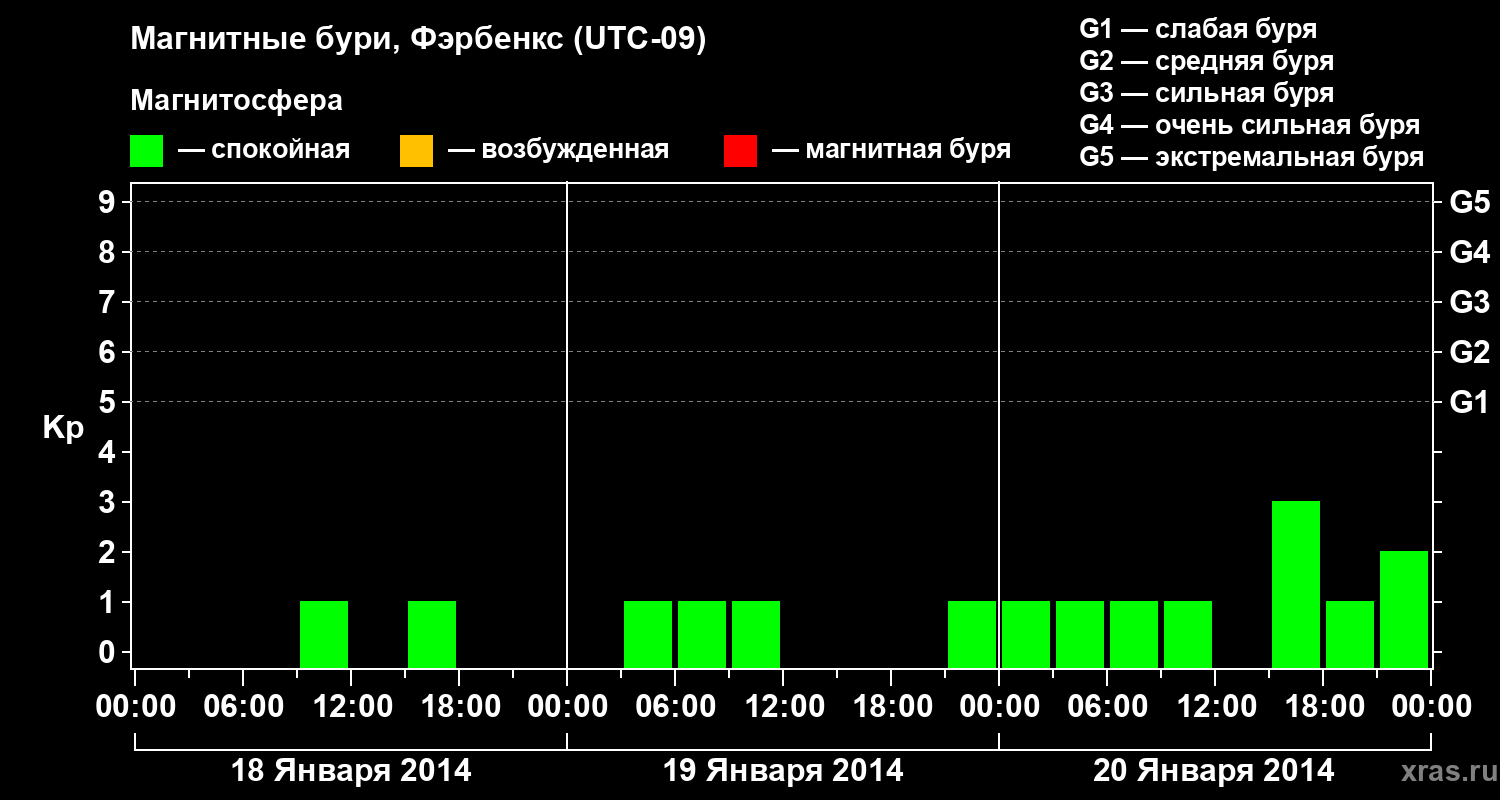Select the 18:00–21:00 bar on 20 Января

point(1350,634)
